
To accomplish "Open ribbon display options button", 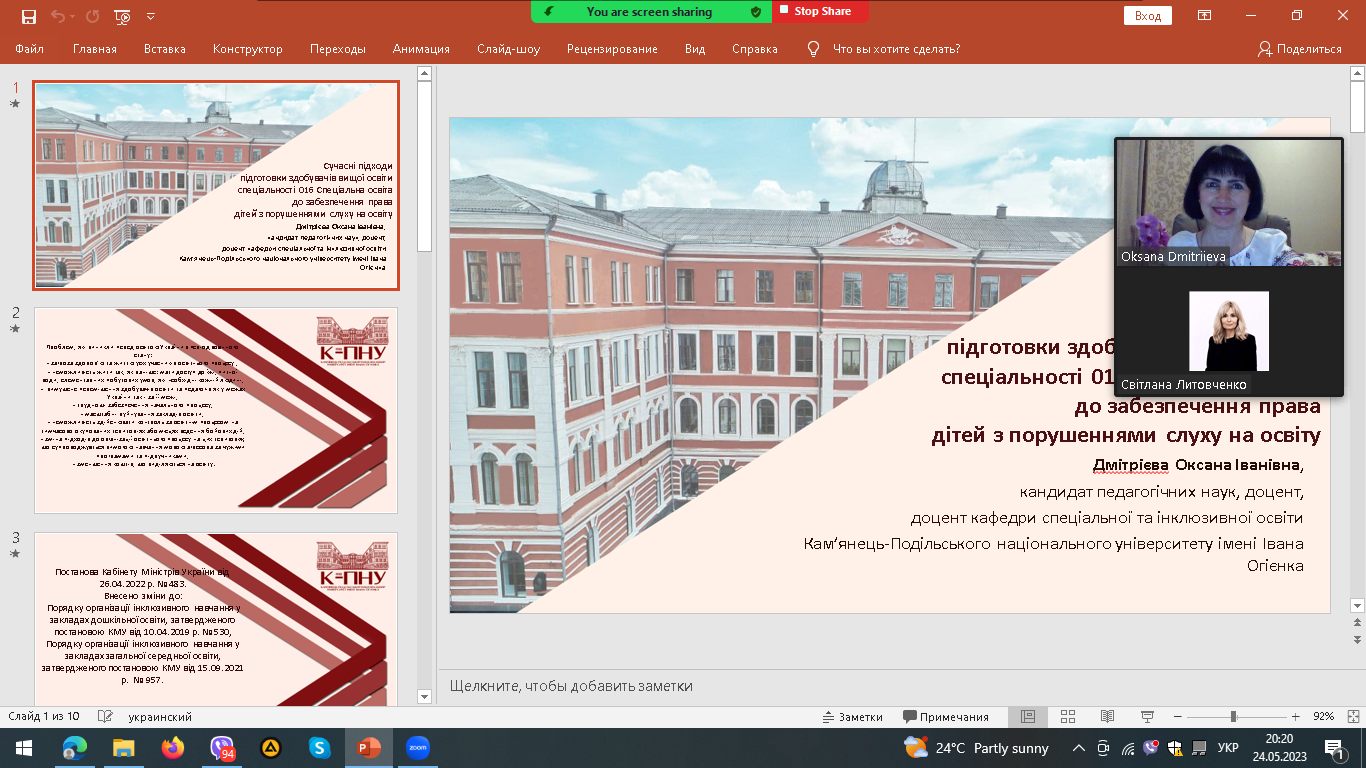I will (x=1205, y=15).
